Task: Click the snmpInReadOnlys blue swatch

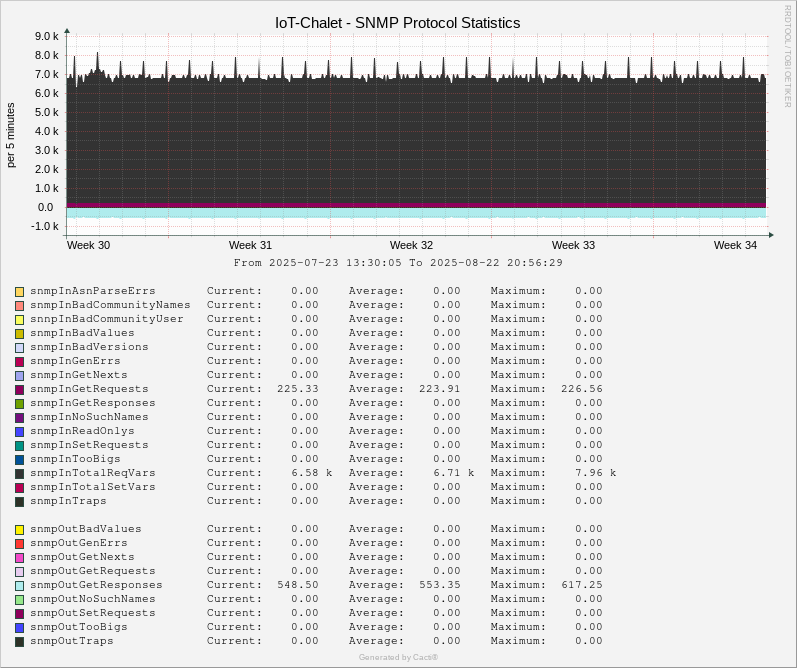Action: tap(19, 432)
